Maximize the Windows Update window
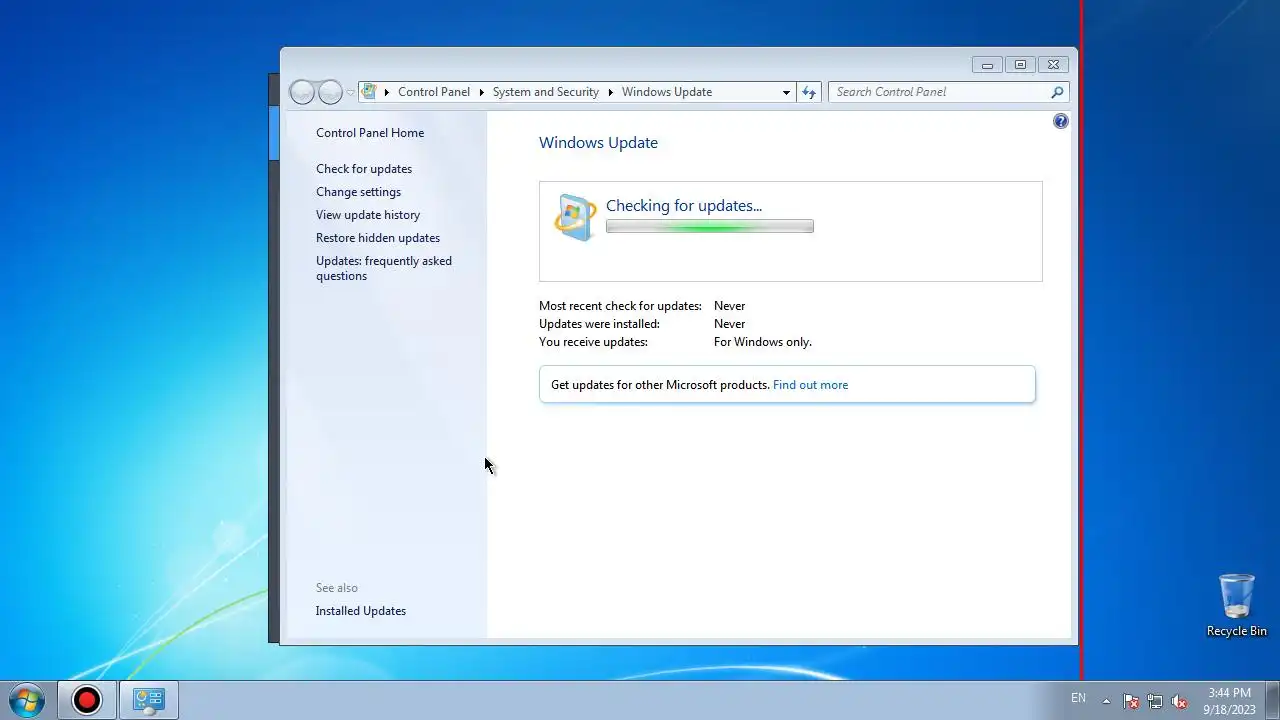This screenshot has height=720, width=1280. pos(1020,65)
